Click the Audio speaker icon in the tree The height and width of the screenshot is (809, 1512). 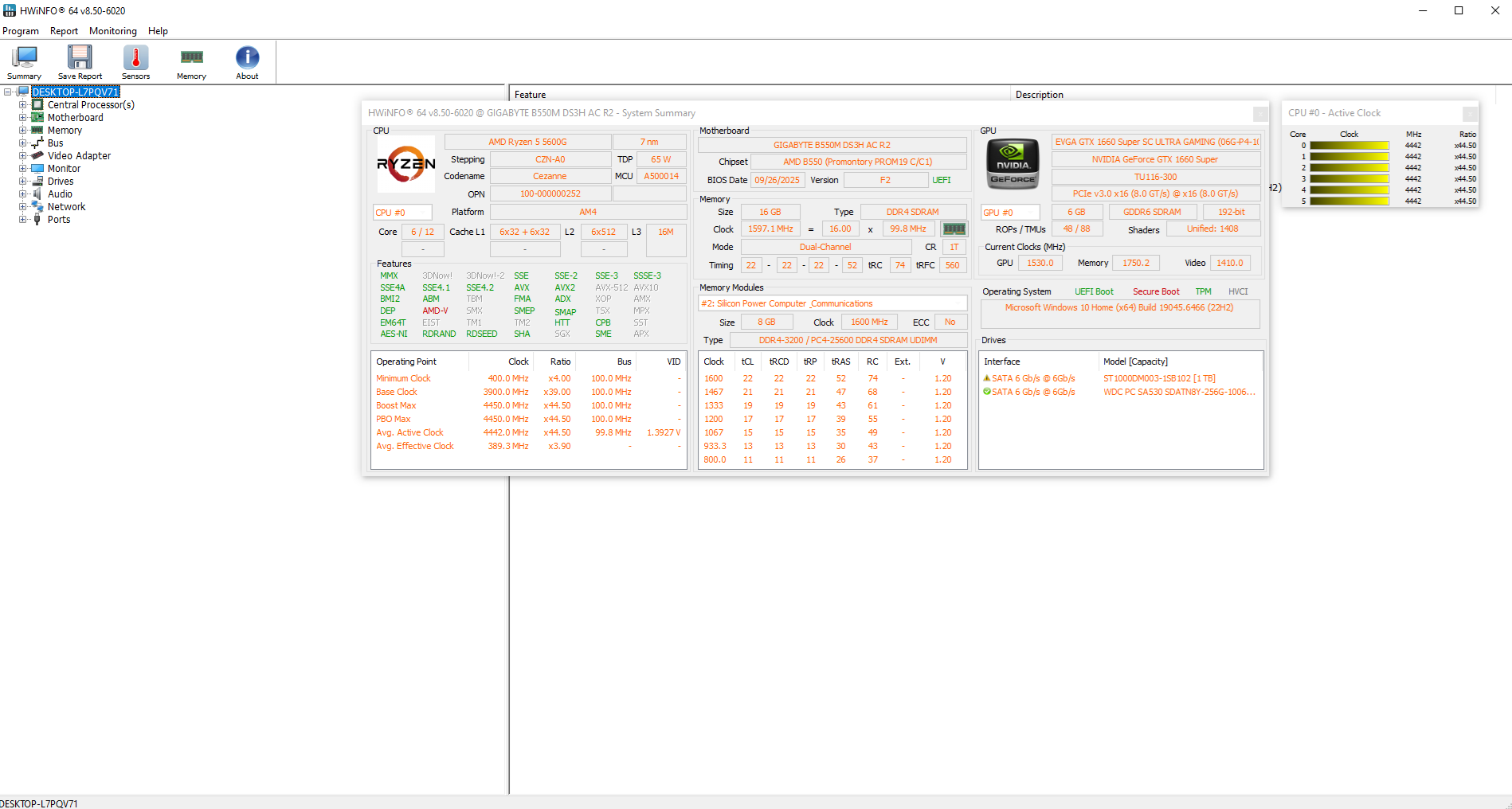point(37,193)
